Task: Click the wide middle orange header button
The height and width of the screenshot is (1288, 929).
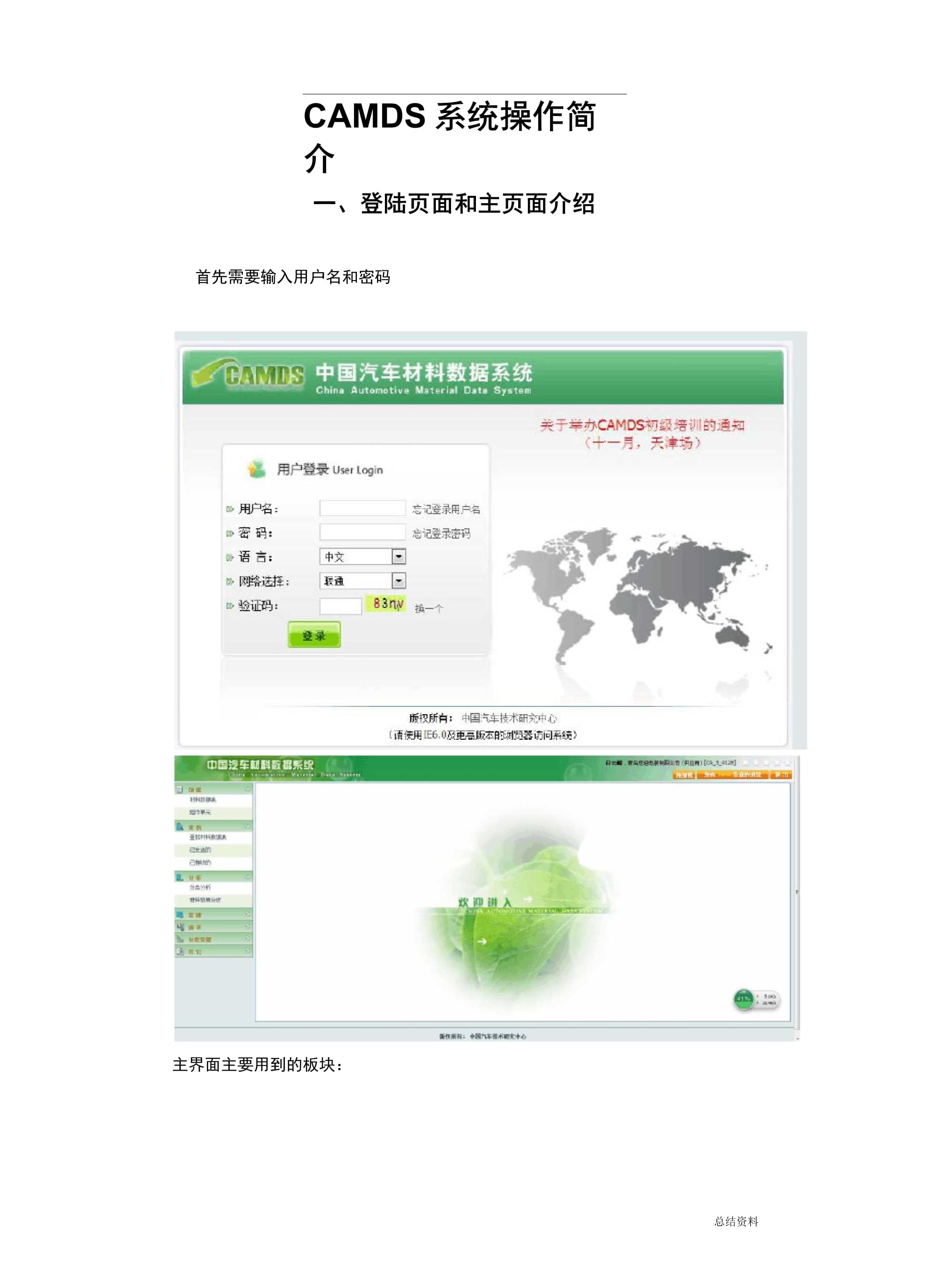Action: pyautogui.click(x=733, y=774)
